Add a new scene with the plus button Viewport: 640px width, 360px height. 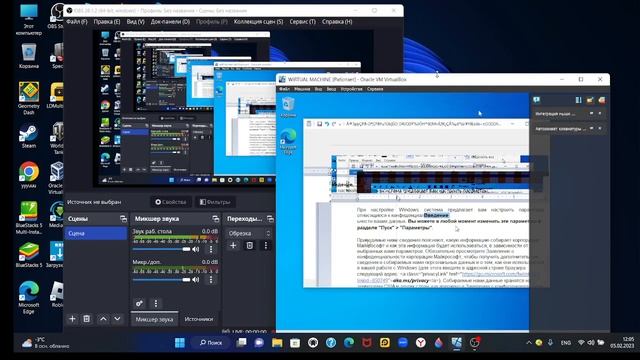(72, 319)
